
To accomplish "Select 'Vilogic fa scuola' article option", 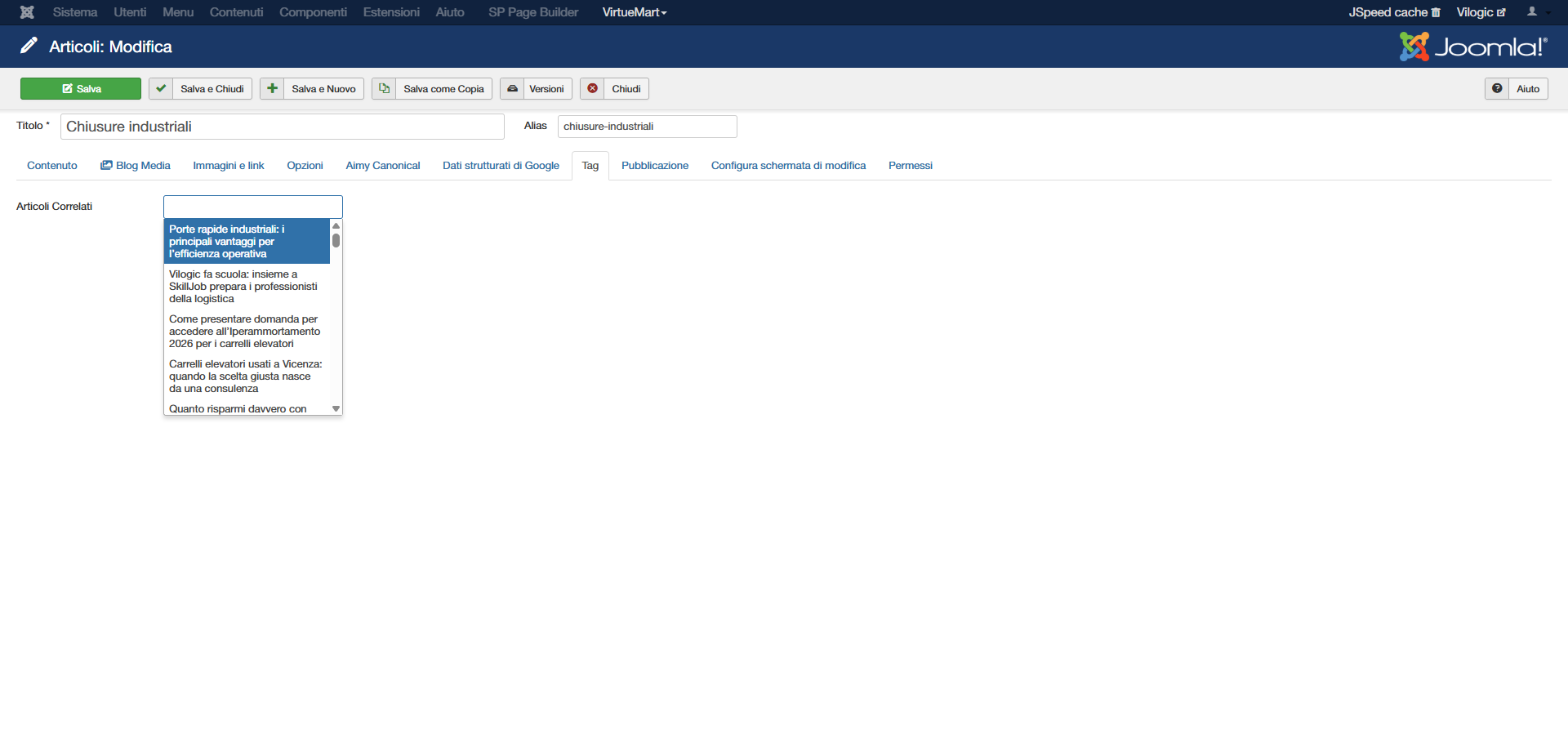I will point(247,287).
